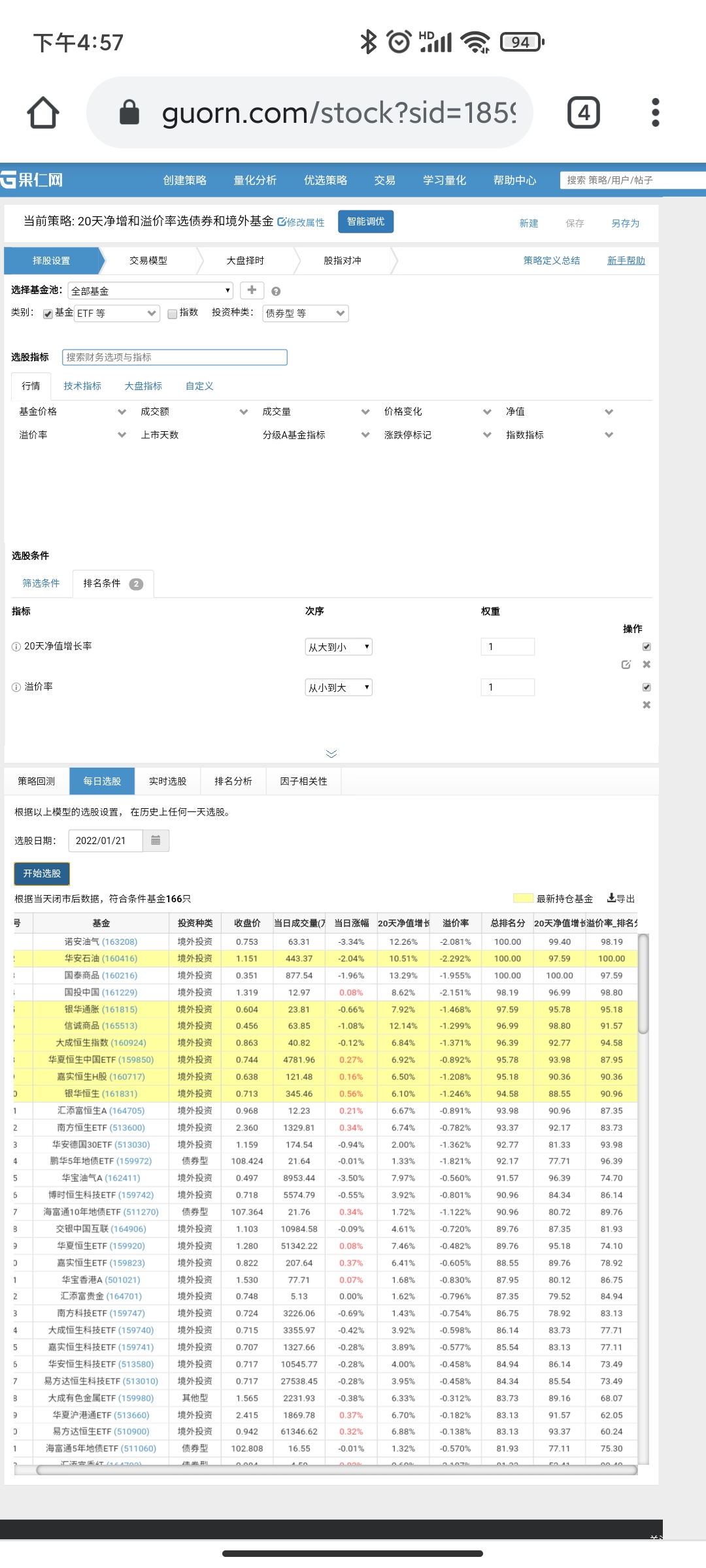Open 新手帮助 link

click(x=626, y=261)
